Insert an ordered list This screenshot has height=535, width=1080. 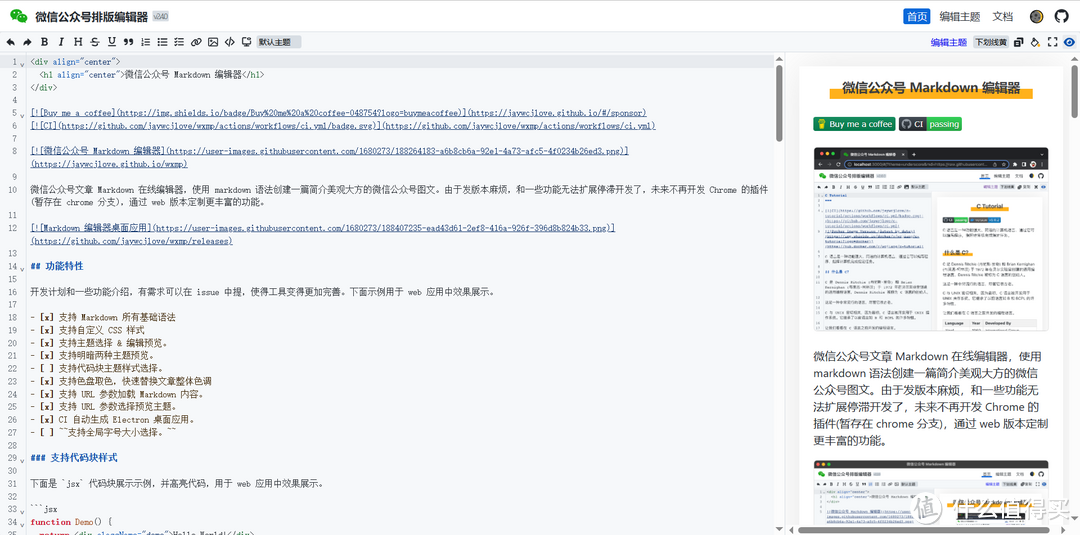pyautogui.click(x=145, y=42)
